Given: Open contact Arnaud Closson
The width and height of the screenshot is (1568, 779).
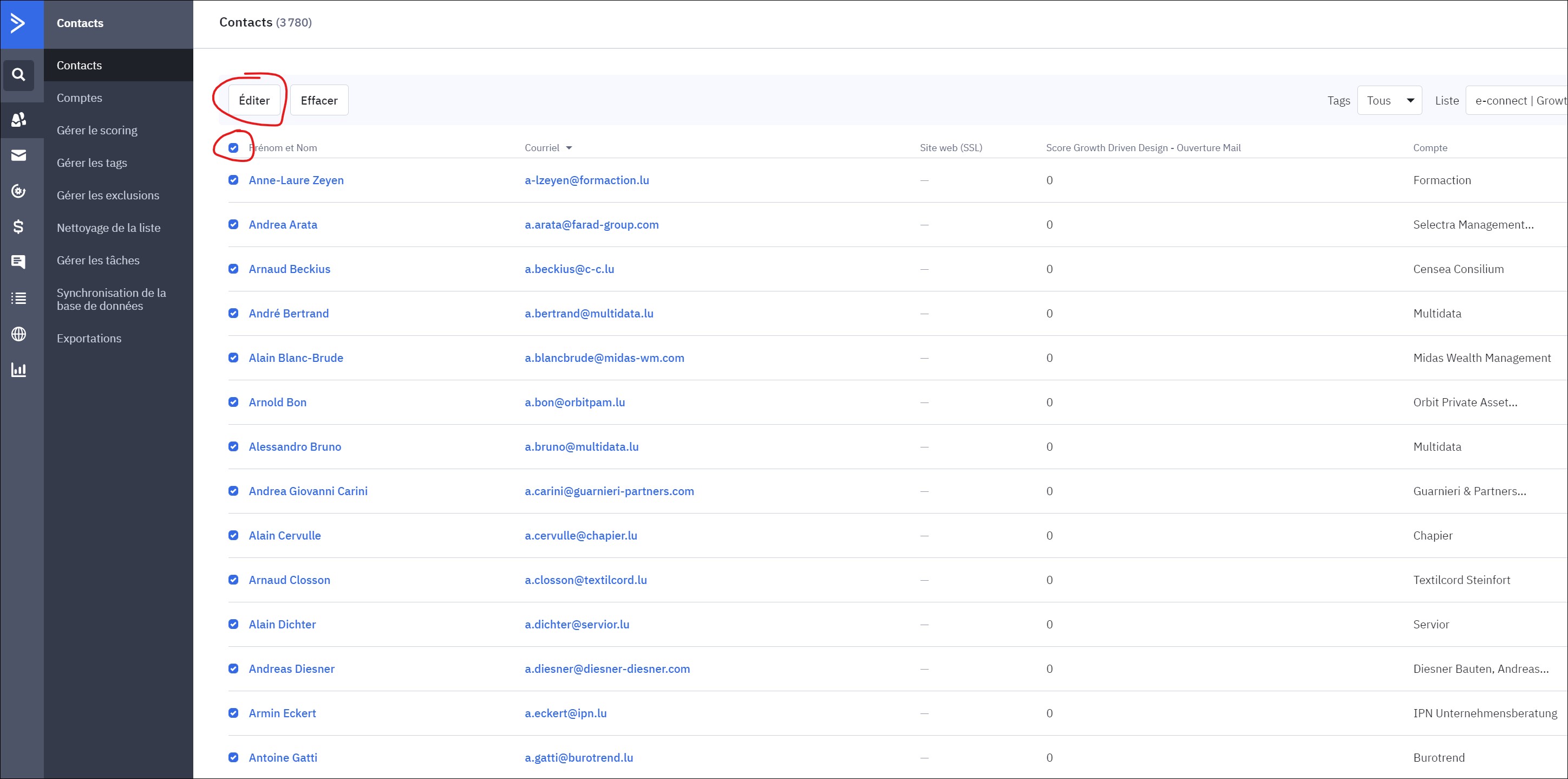Looking at the screenshot, I should [x=290, y=580].
